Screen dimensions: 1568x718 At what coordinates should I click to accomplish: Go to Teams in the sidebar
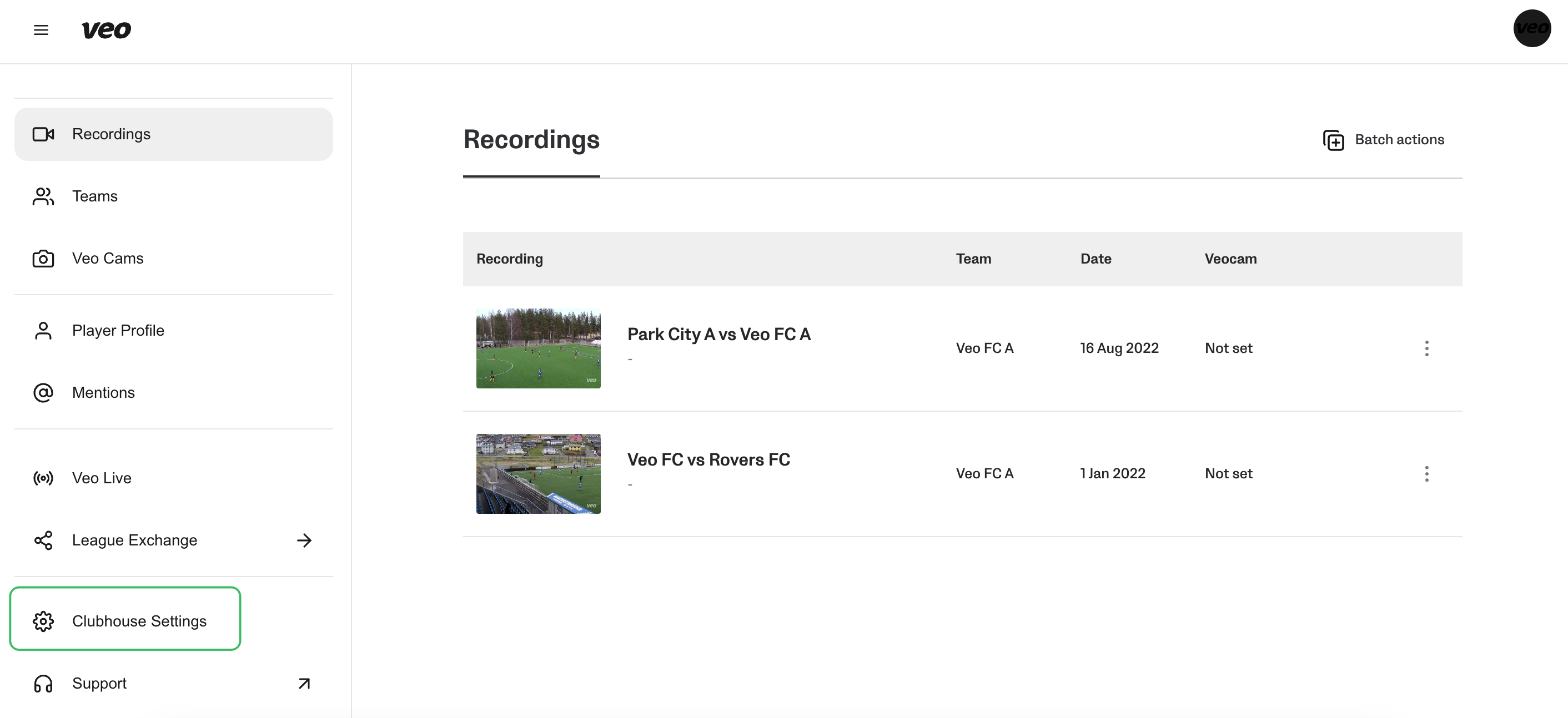[x=95, y=196]
